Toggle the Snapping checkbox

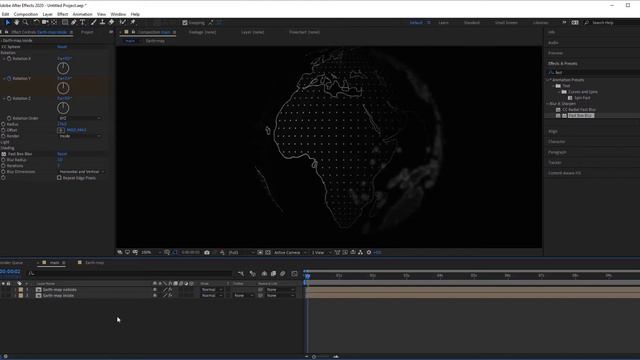point(185,23)
